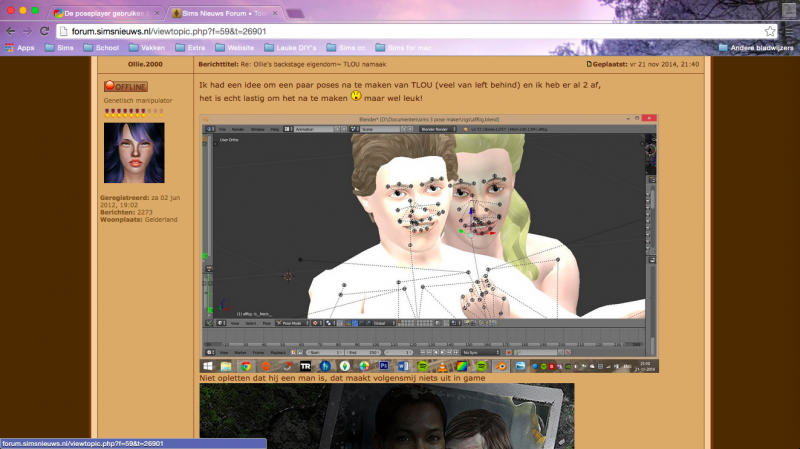Screen dimensions: 800x449
Task: Click the Word icon in embedded taskbar
Action: 403,366
